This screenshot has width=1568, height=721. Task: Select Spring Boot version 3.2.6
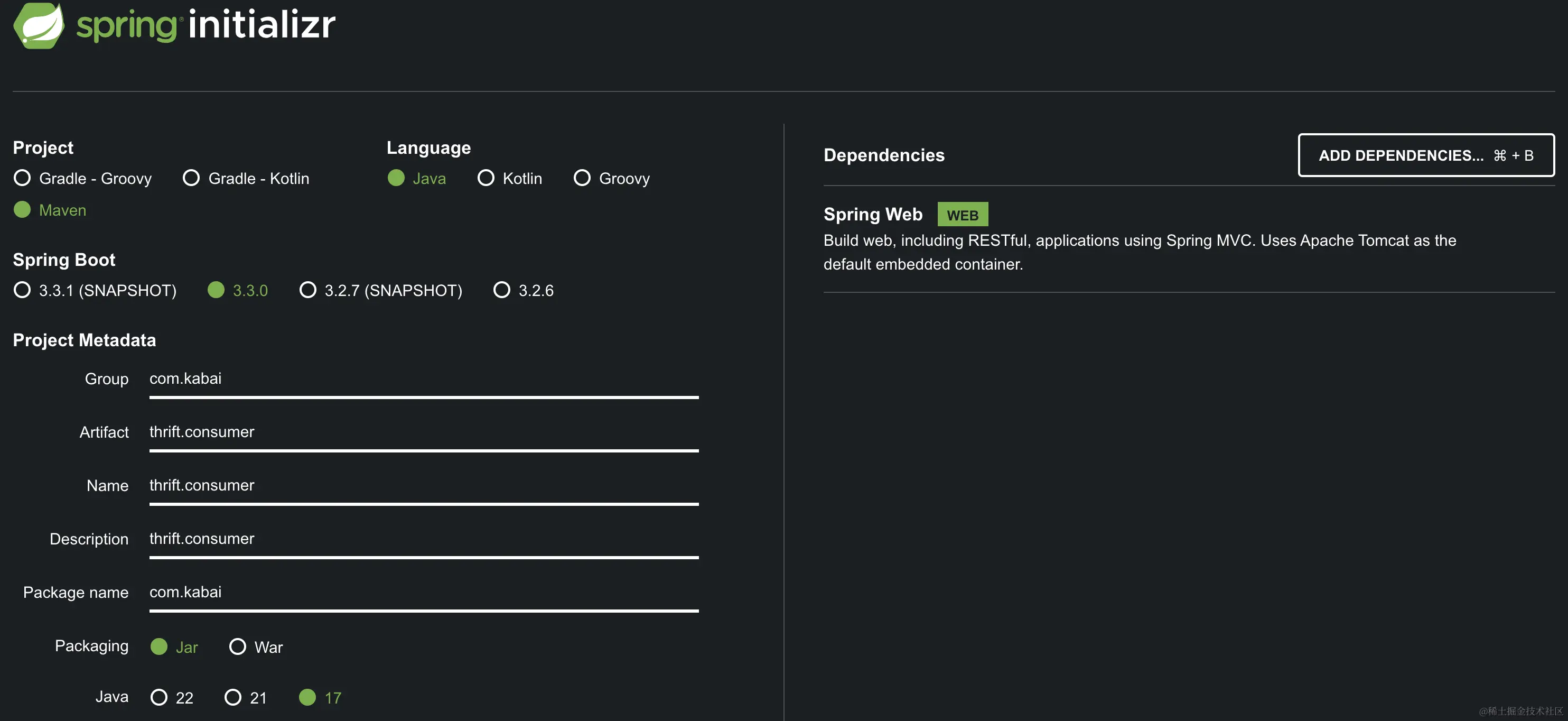(x=501, y=290)
